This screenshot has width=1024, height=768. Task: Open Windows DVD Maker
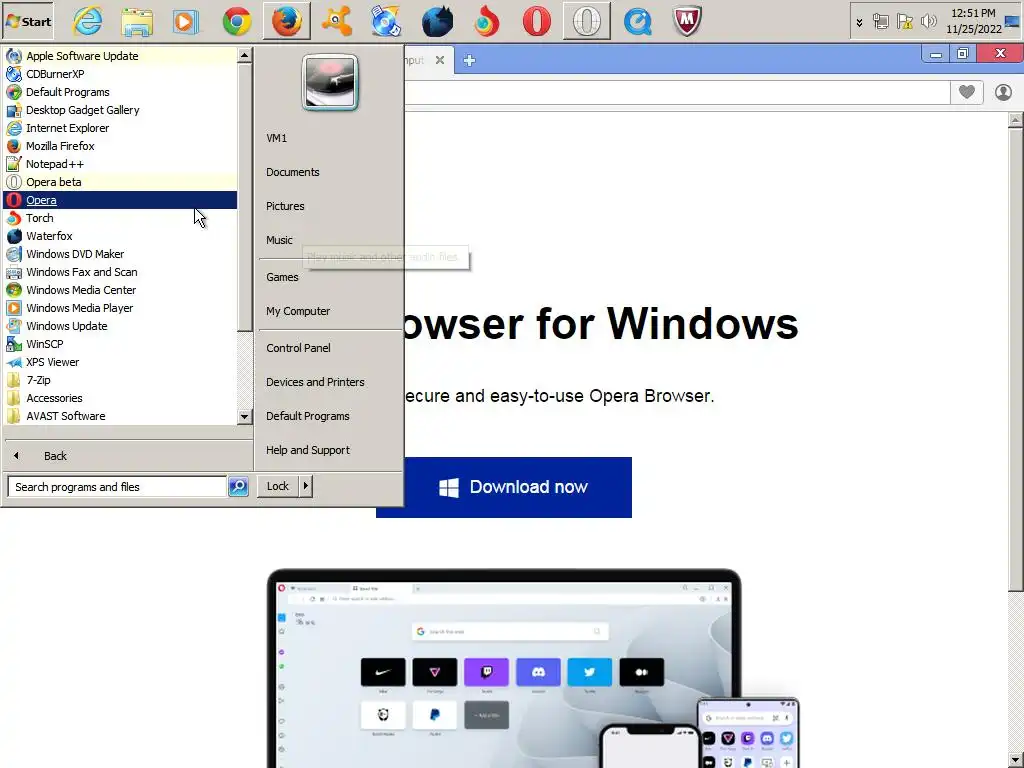coord(121,254)
